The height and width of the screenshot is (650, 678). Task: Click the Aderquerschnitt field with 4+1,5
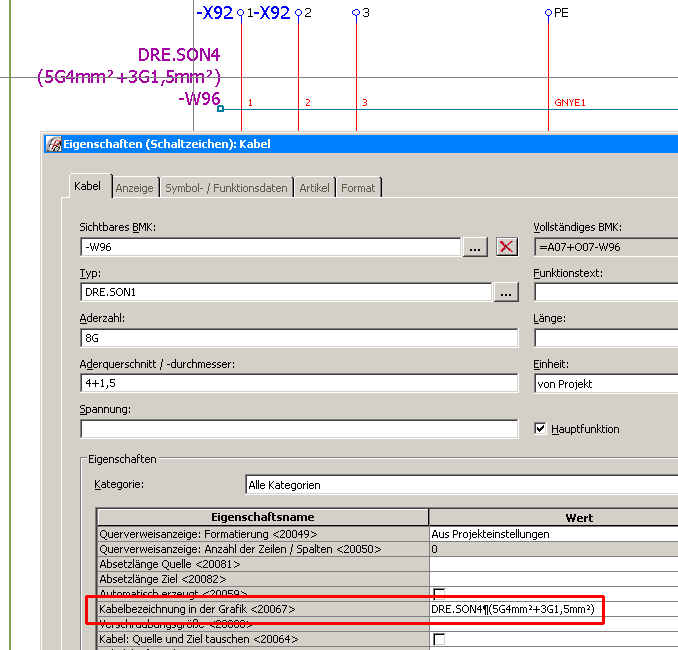coord(299,383)
